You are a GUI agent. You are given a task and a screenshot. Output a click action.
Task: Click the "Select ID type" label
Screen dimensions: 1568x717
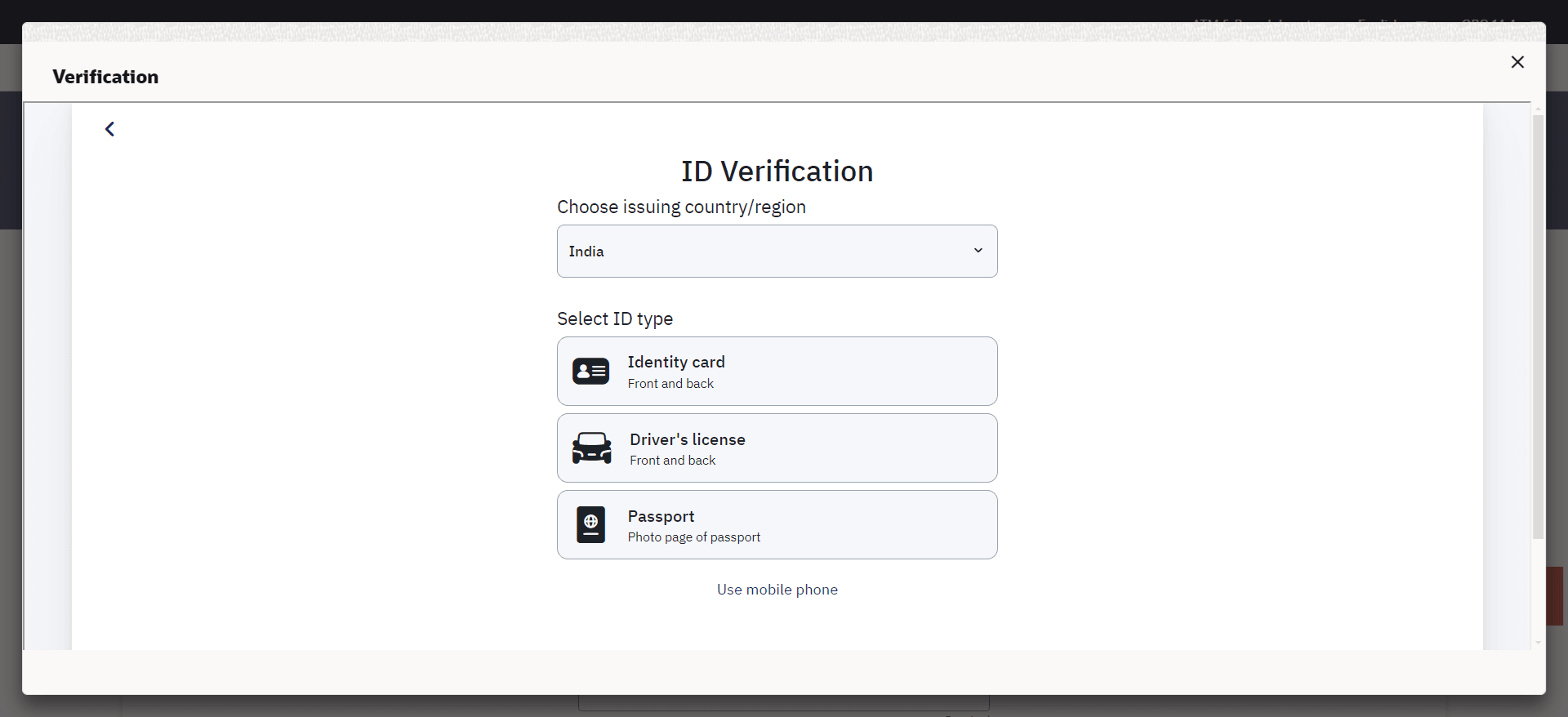coord(615,318)
